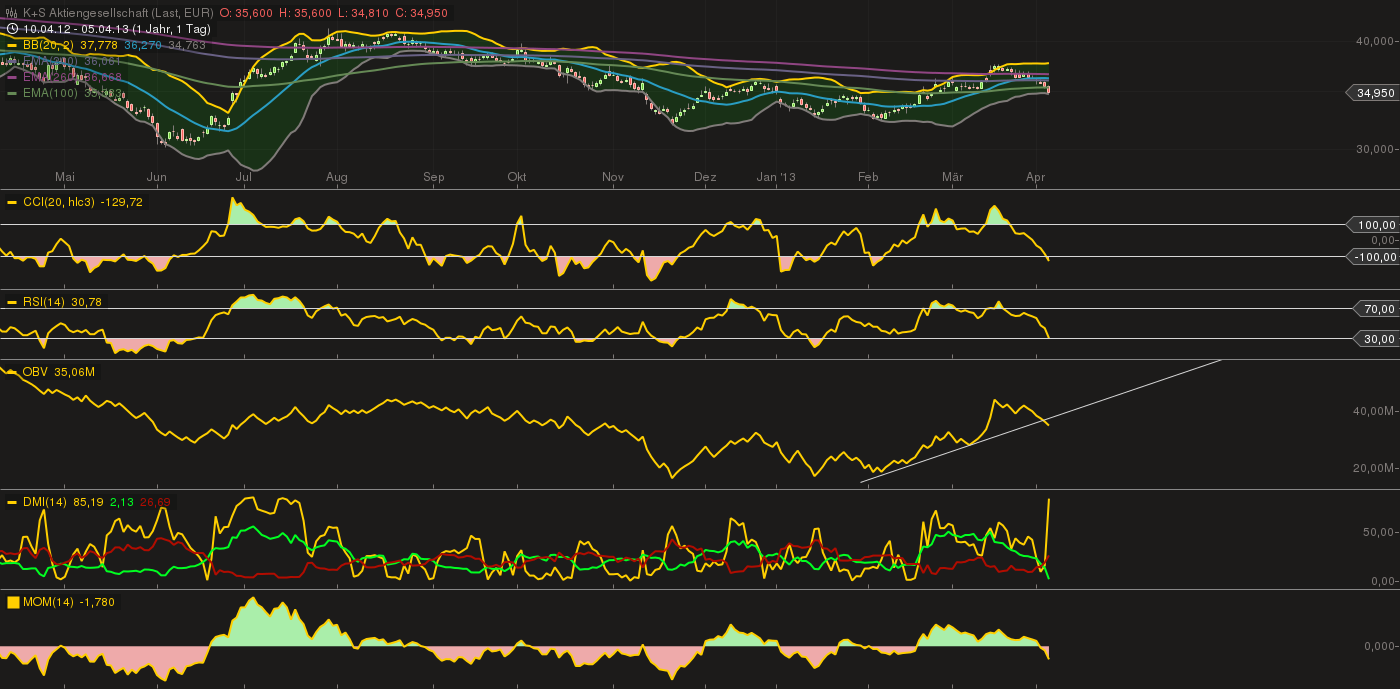Click the CCI -100,00 level tag
1400x689 pixels.
pos(1372,257)
